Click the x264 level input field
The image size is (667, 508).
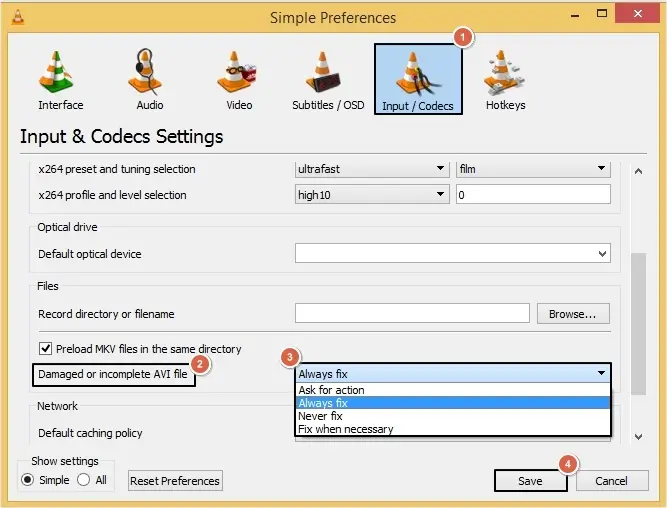pos(533,195)
